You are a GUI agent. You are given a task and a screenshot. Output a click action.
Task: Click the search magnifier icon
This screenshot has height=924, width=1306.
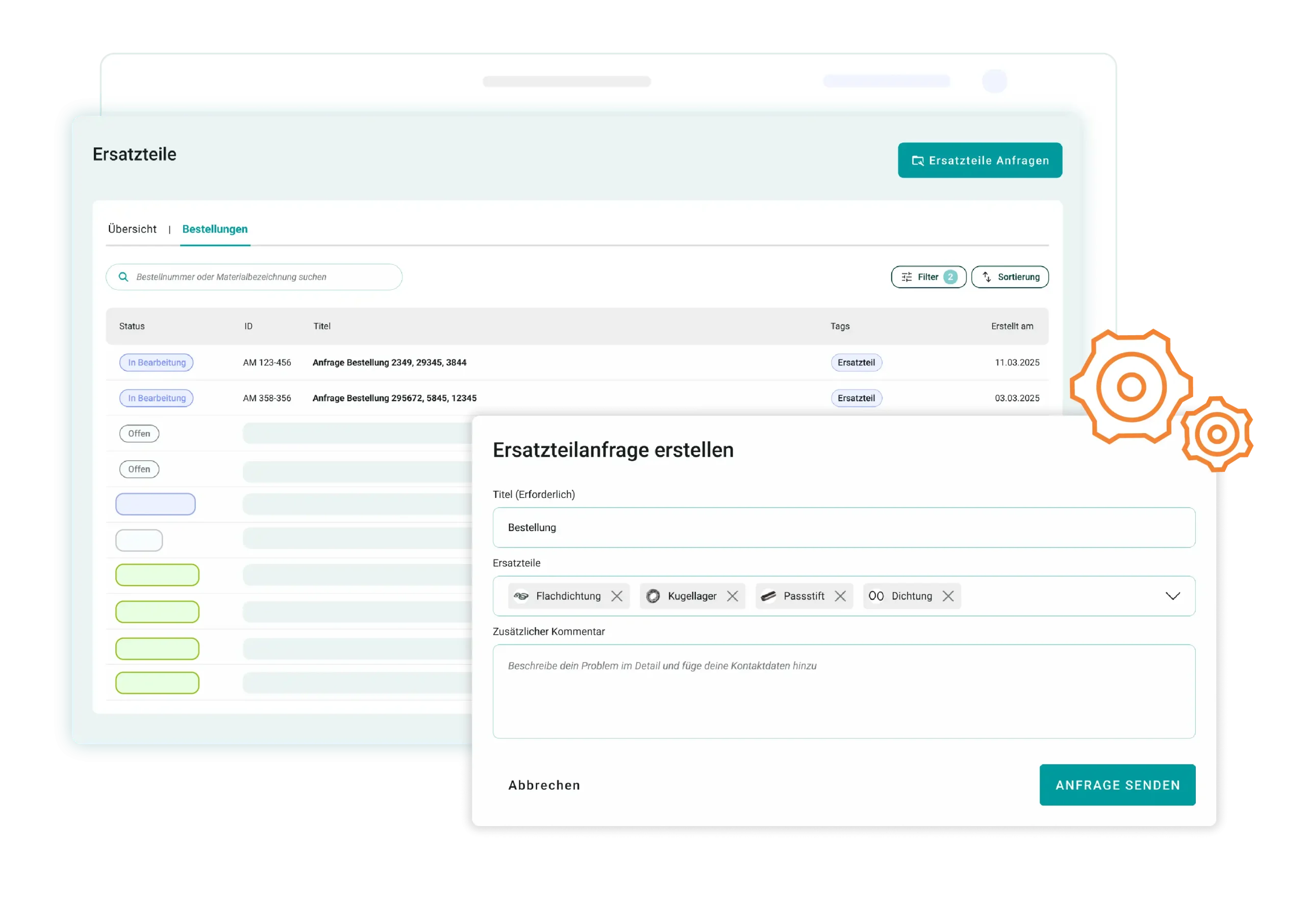point(123,277)
